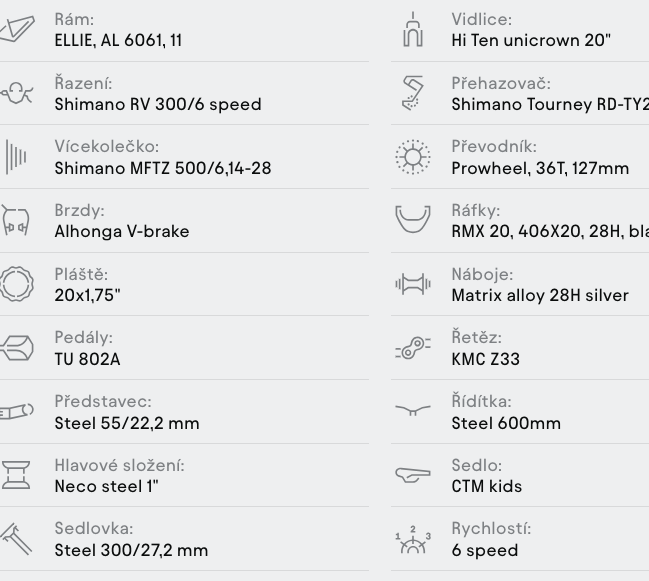
Task: Click the chainring icon beside Převodník
Action: pyautogui.click(x=413, y=157)
